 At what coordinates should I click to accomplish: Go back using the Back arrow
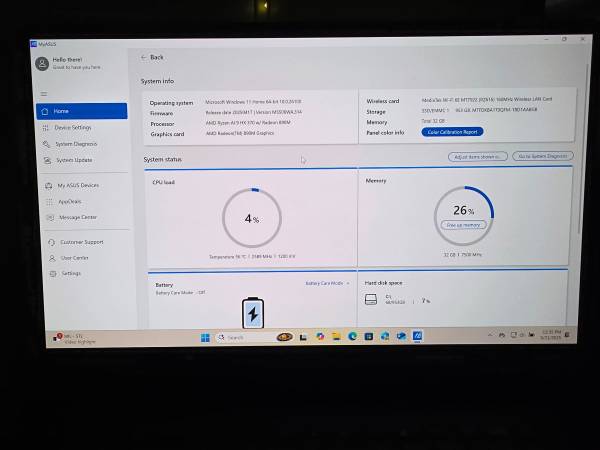point(152,57)
